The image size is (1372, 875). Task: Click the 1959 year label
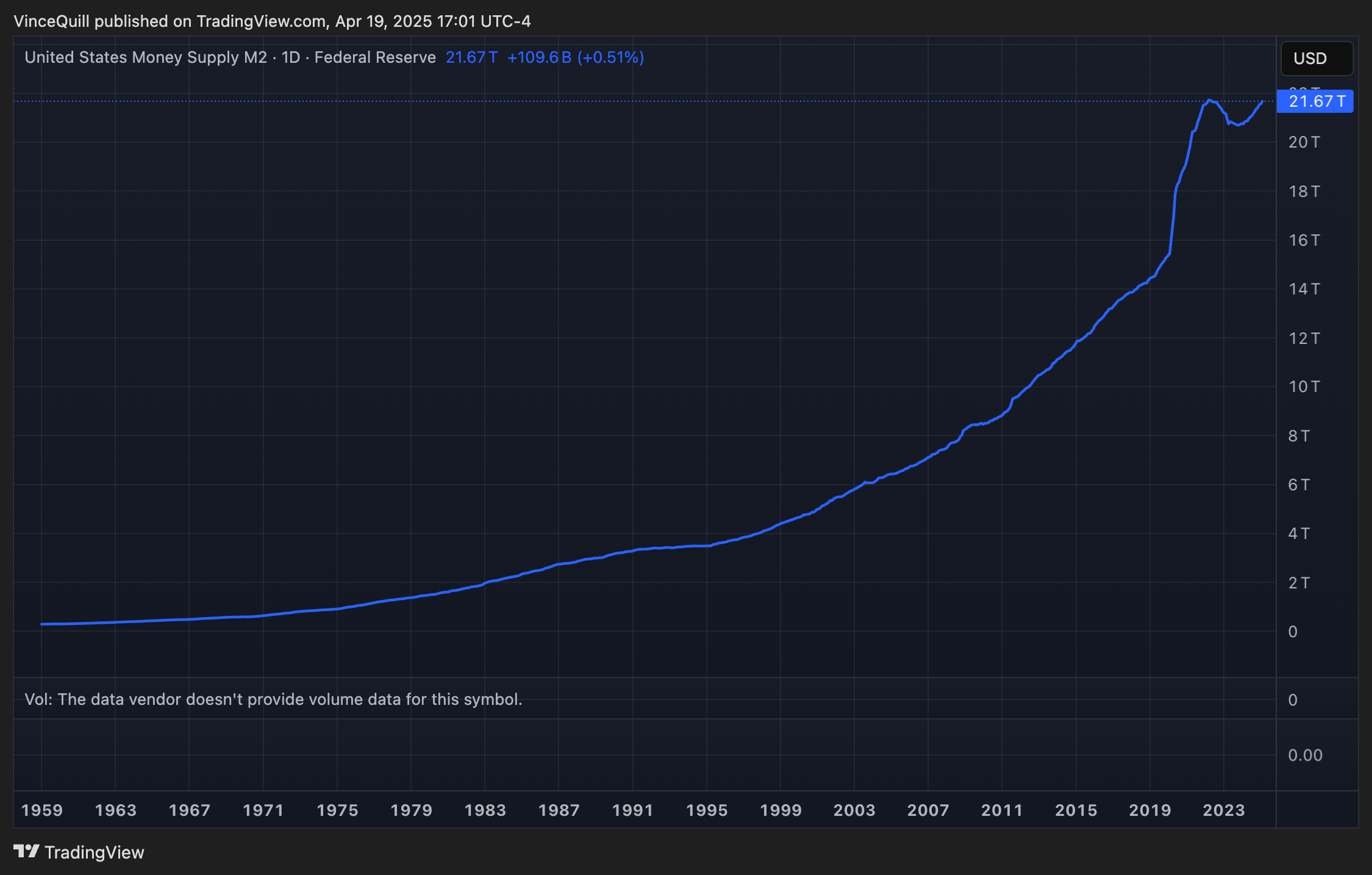(42, 810)
